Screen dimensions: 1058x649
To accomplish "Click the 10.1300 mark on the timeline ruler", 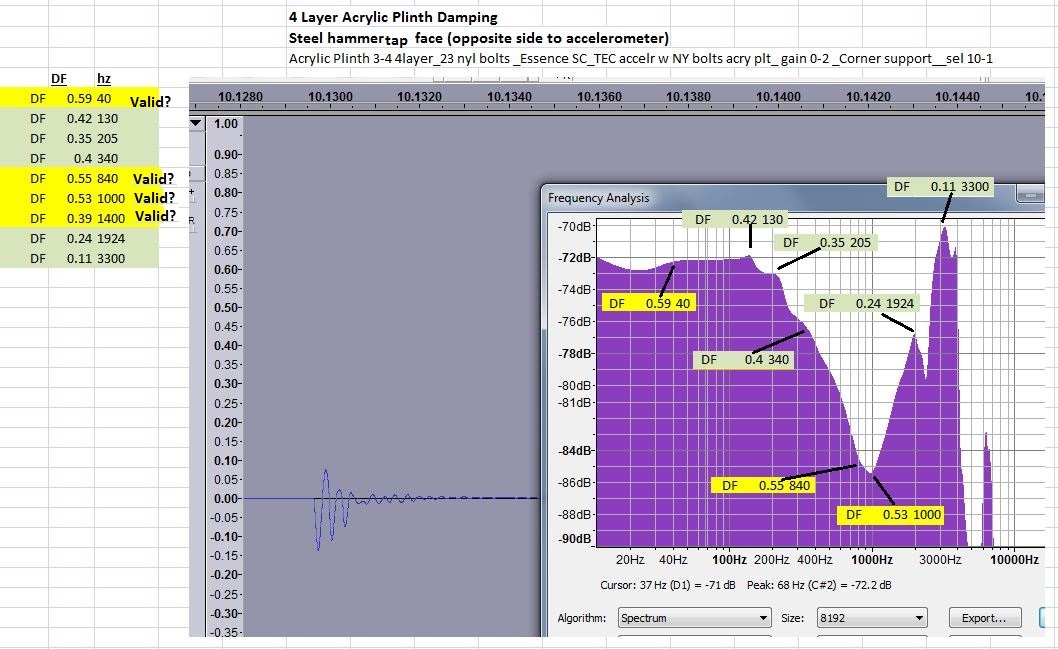I will (330, 96).
